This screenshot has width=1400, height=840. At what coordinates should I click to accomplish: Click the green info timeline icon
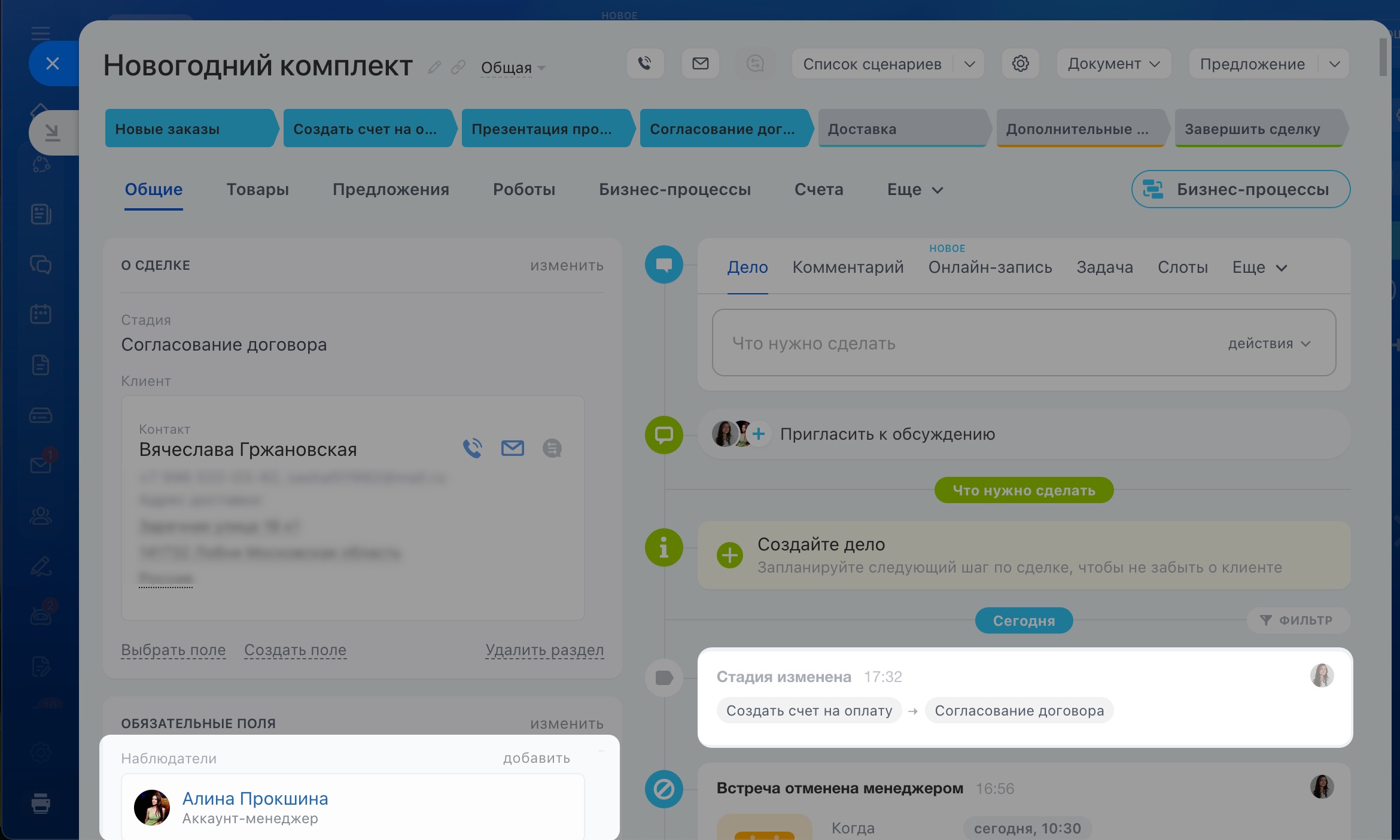coord(664,547)
